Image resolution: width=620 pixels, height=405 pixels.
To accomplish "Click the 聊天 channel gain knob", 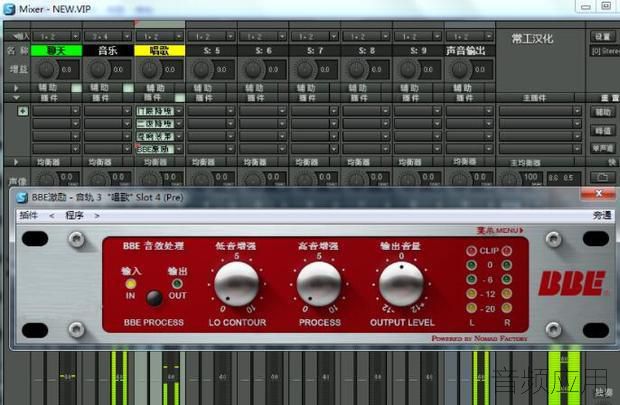I will coord(47,69).
